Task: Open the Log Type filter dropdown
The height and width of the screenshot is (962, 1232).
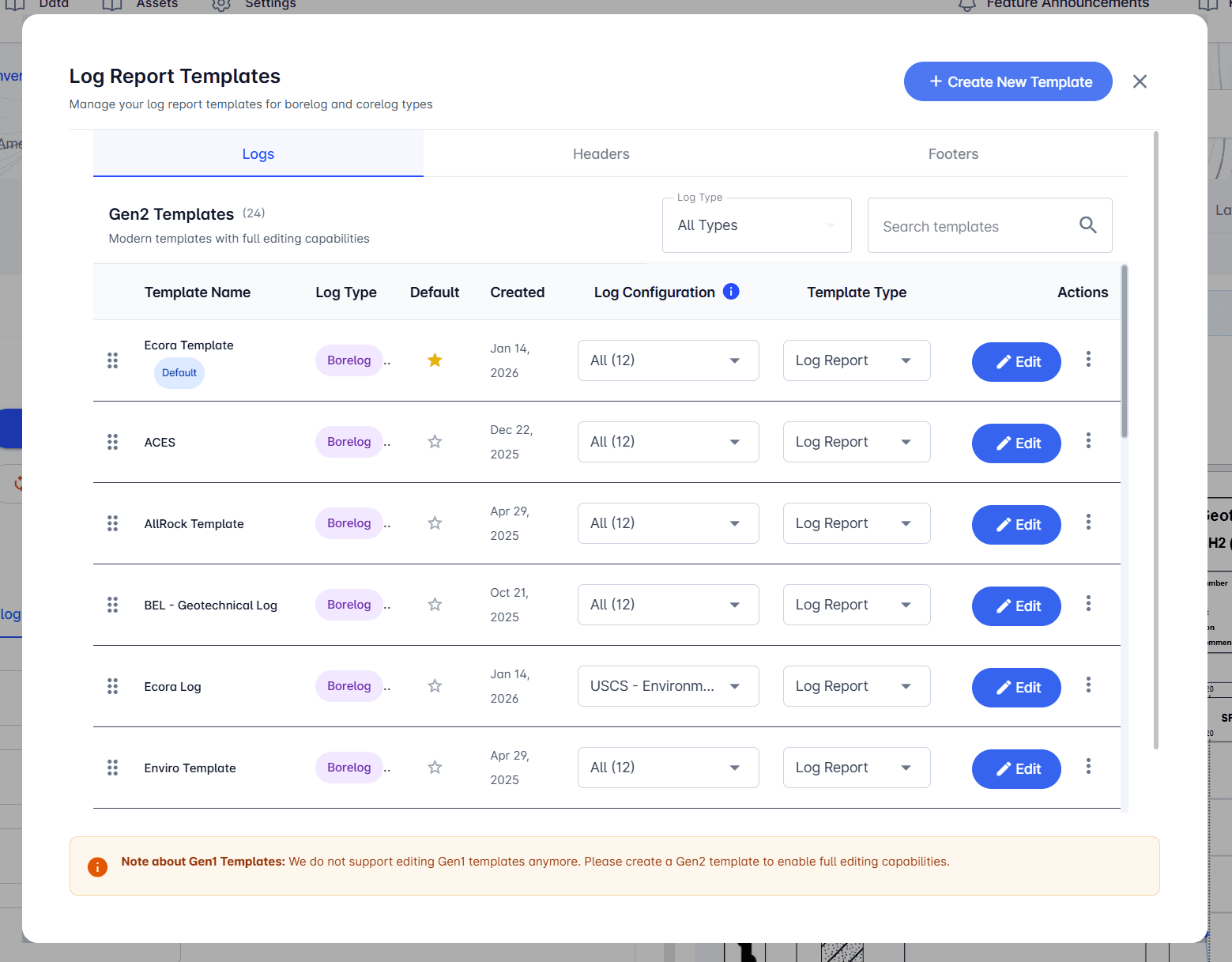Action: 756,226
